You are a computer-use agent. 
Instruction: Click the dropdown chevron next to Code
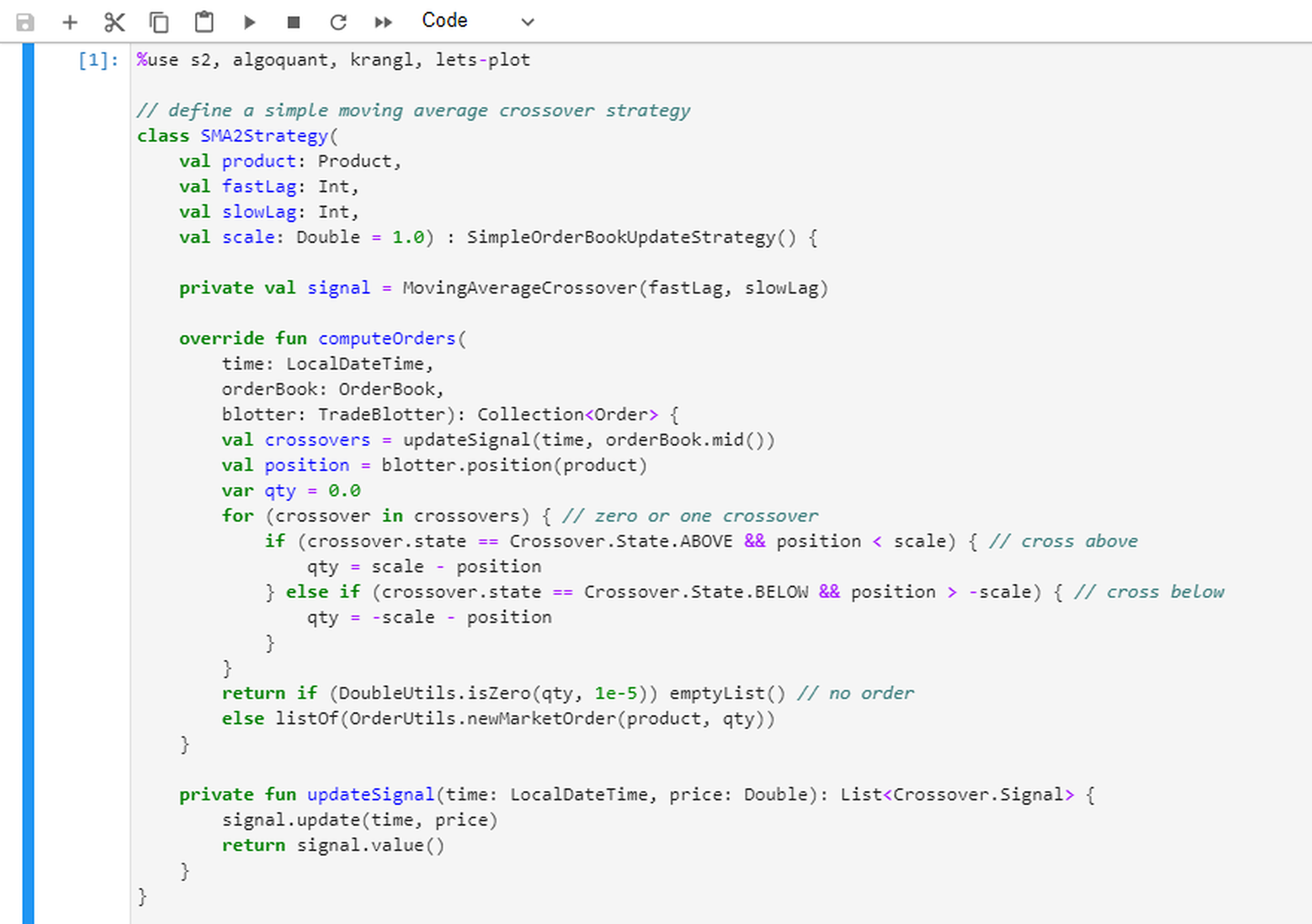pos(528,22)
